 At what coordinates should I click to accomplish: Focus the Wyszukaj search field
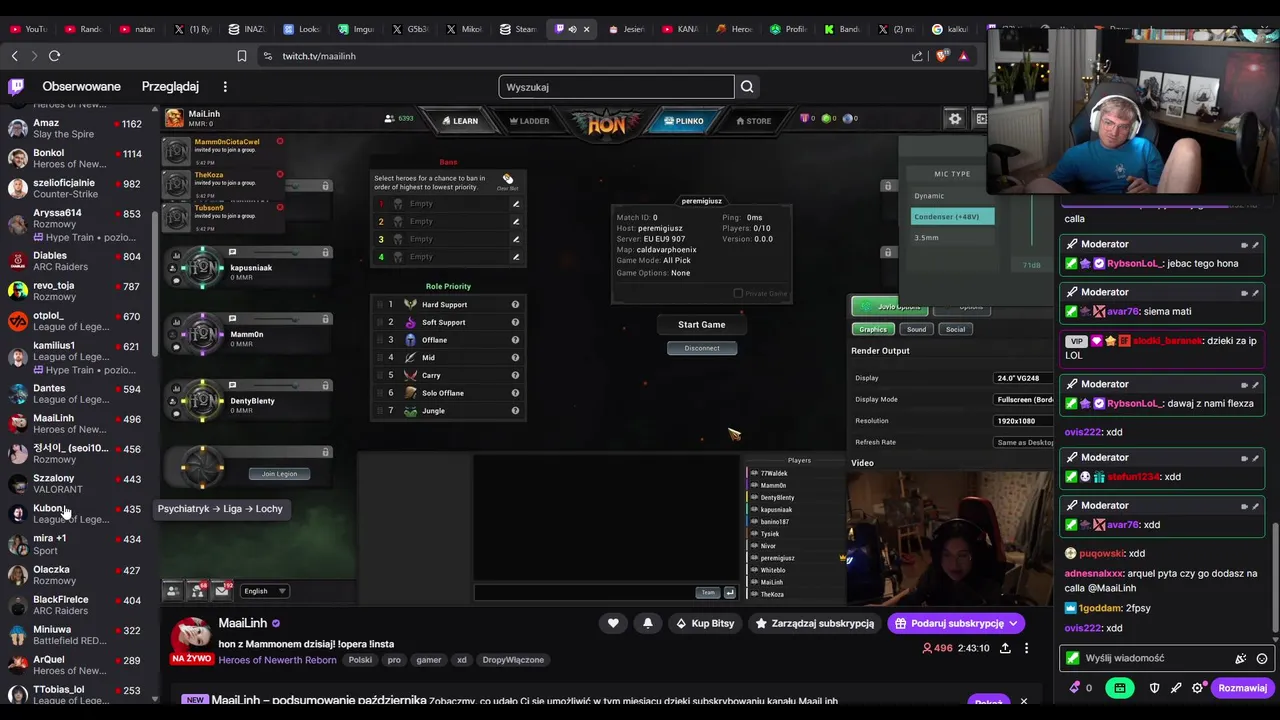[616, 87]
